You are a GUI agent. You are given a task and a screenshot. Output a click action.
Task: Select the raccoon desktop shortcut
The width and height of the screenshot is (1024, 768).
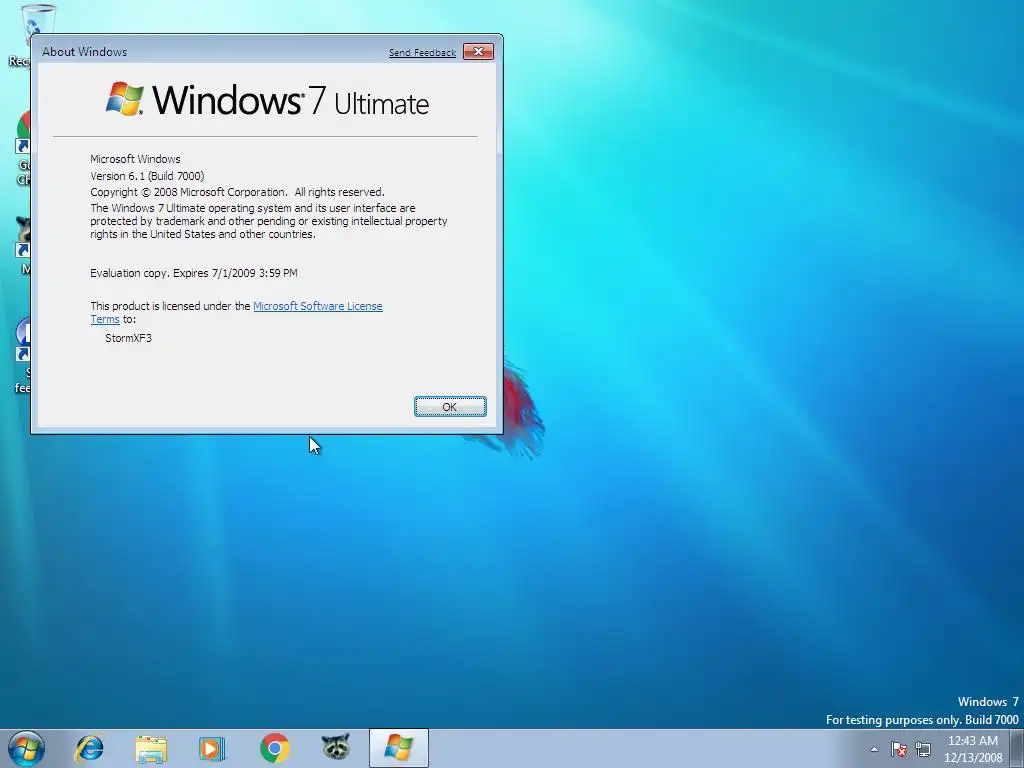point(24,245)
